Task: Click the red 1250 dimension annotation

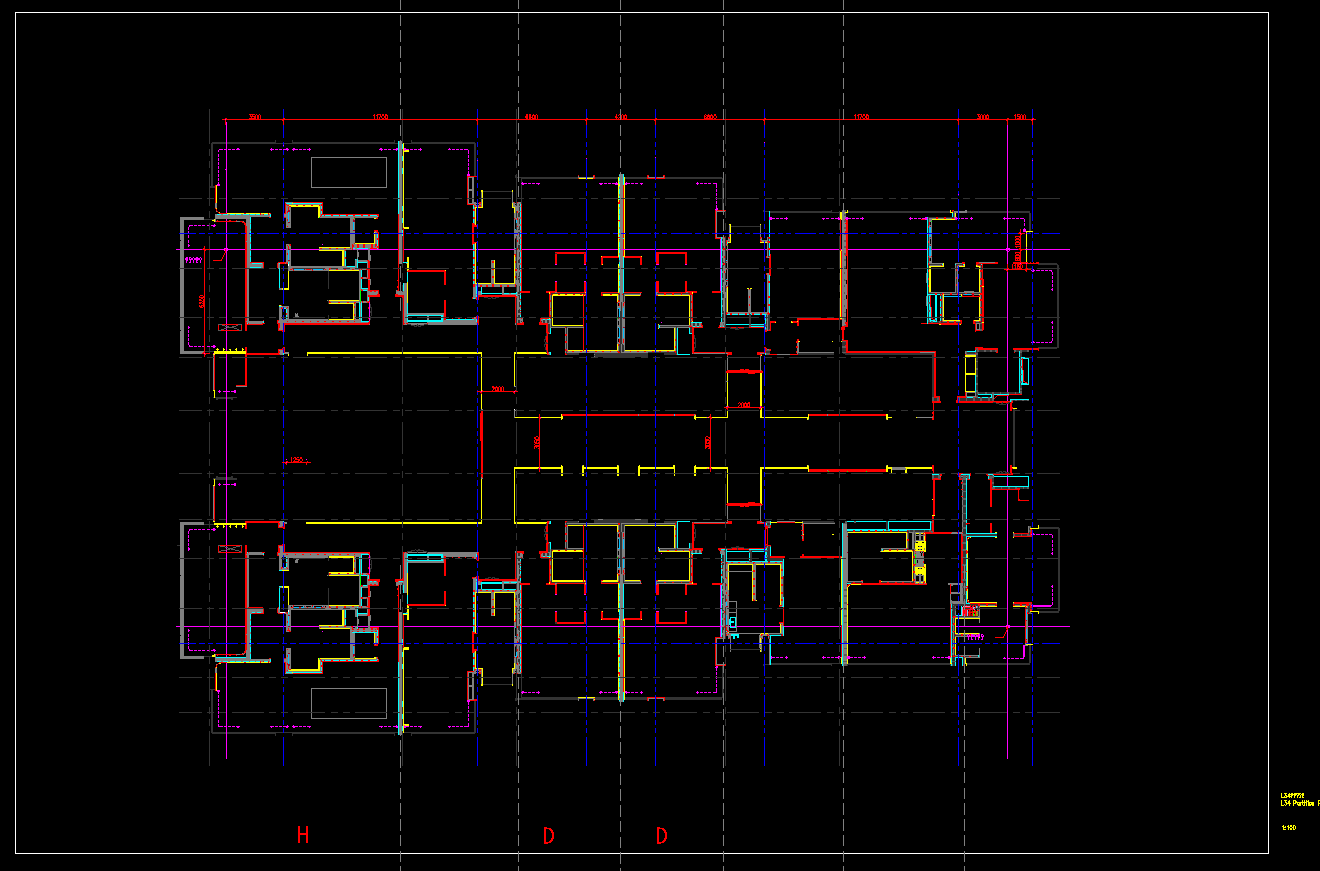Action: point(296,461)
